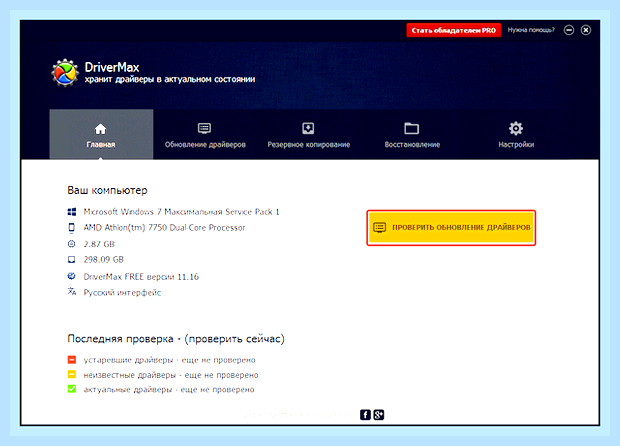Click the memory icon beside 2.87 GB
Screen dimensions: 620x446
[x=72, y=244]
